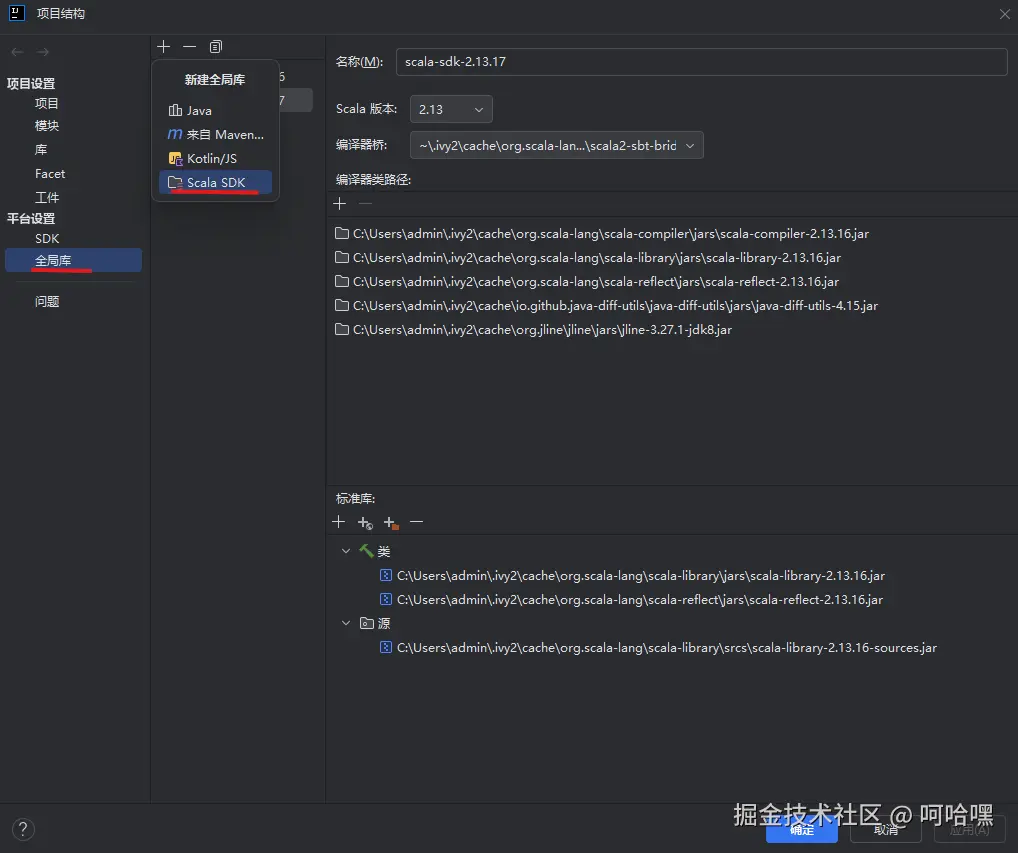Open compiler bridge path dropdown
Viewport: 1018px width, 853px height.
(556, 145)
